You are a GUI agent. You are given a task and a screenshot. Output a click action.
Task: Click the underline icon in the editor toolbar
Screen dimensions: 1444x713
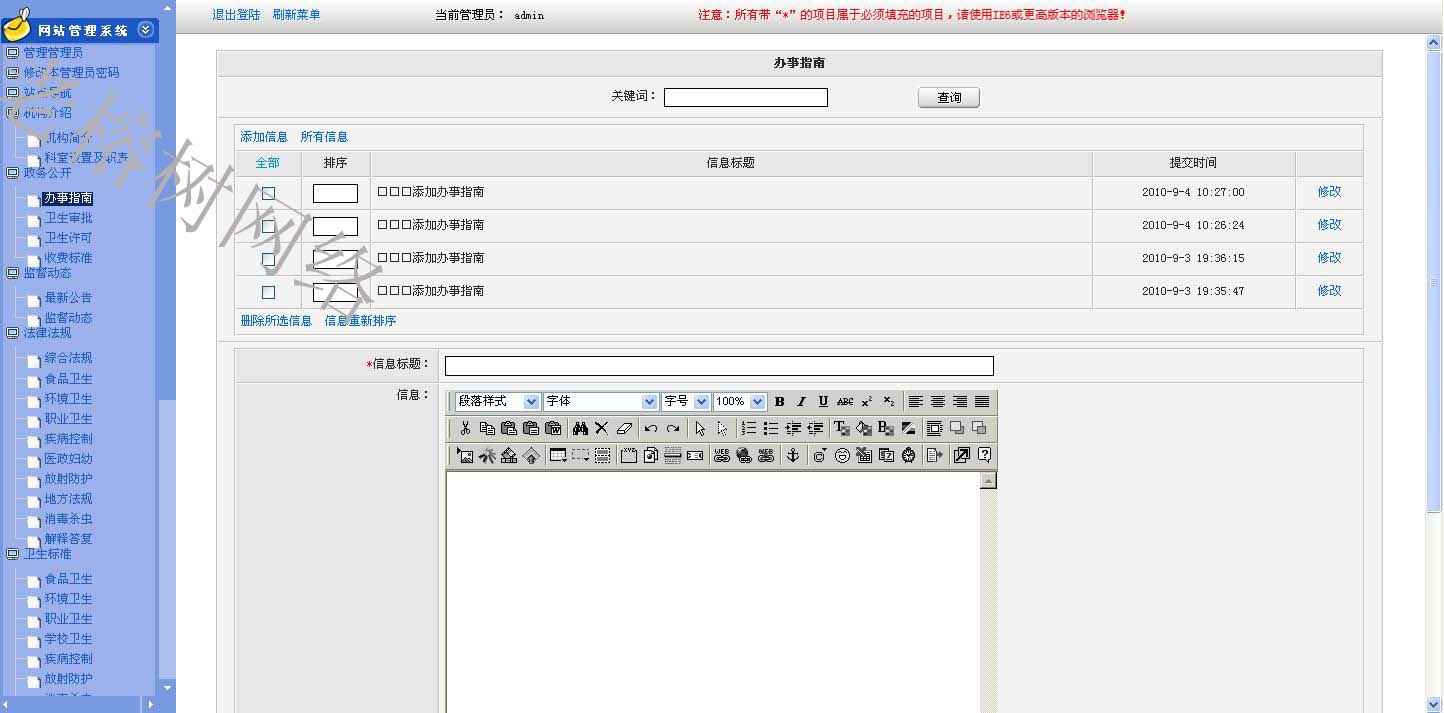823,402
